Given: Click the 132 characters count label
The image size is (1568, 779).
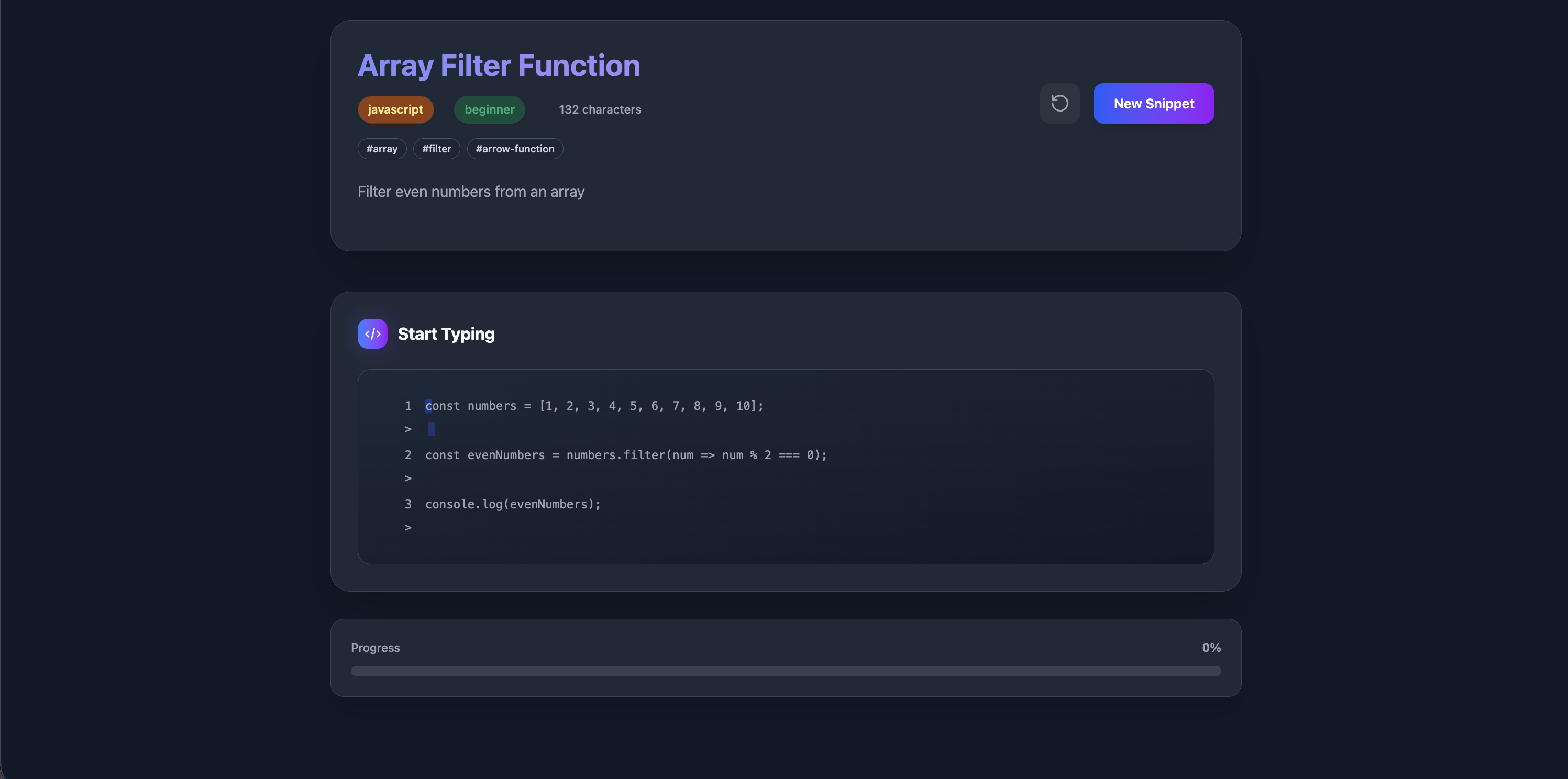Looking at the screenshot, I should 600,109.
